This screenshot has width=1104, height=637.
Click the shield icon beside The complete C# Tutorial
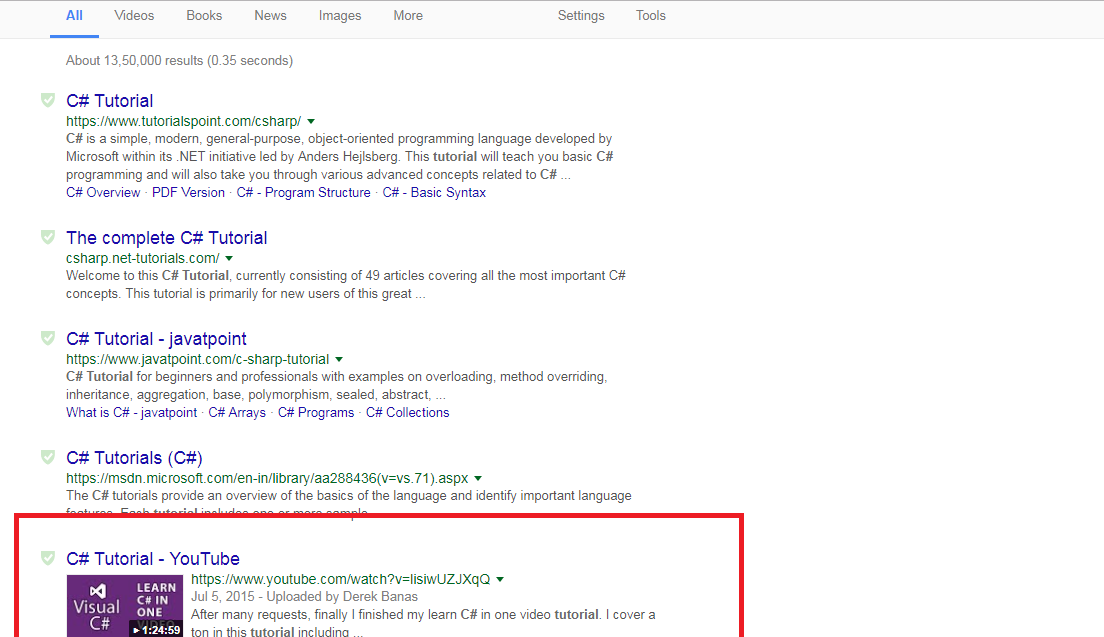click(48, 237)
